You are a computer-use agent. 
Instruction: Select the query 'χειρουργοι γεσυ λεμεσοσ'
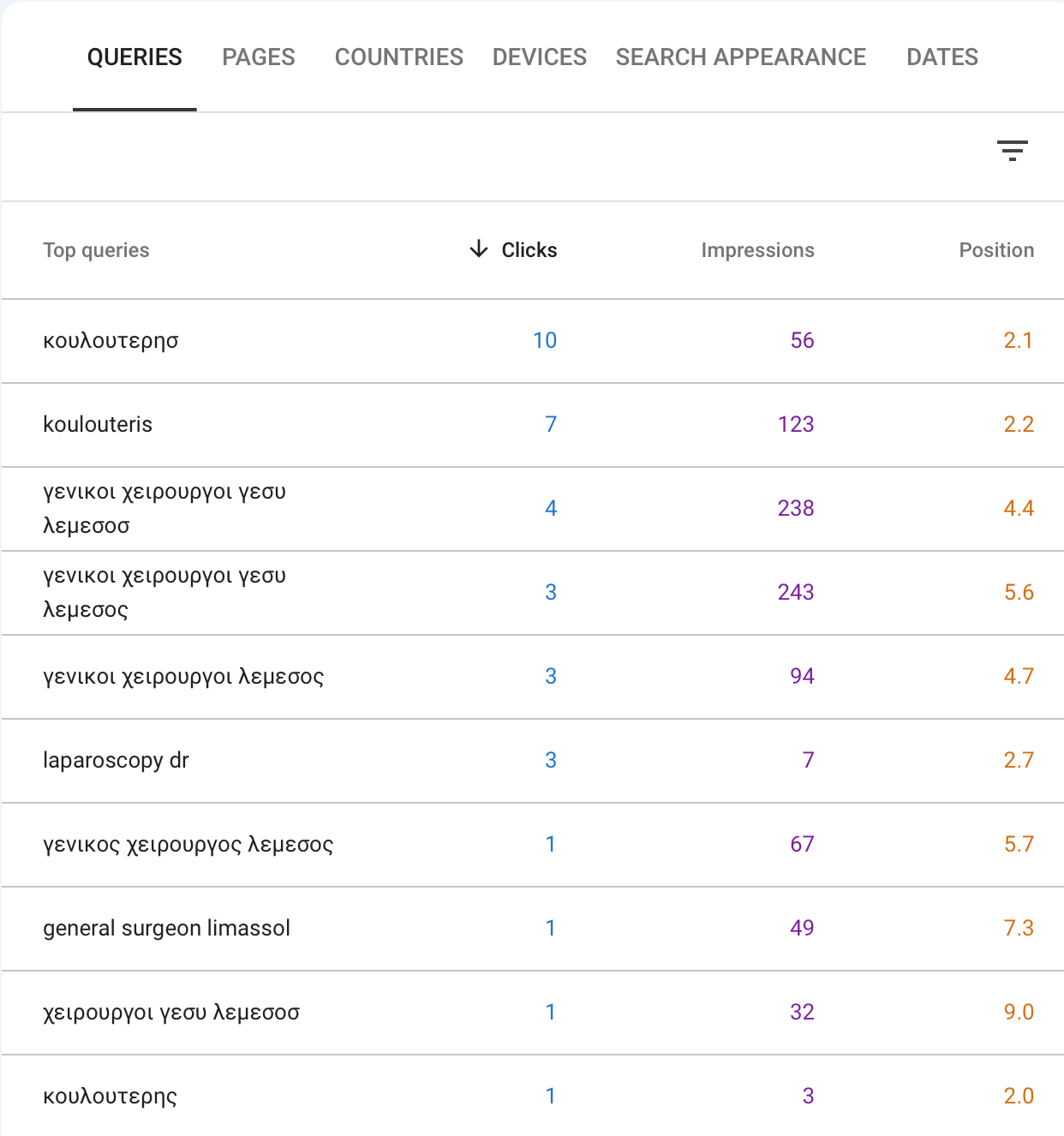click(171, 1012)
